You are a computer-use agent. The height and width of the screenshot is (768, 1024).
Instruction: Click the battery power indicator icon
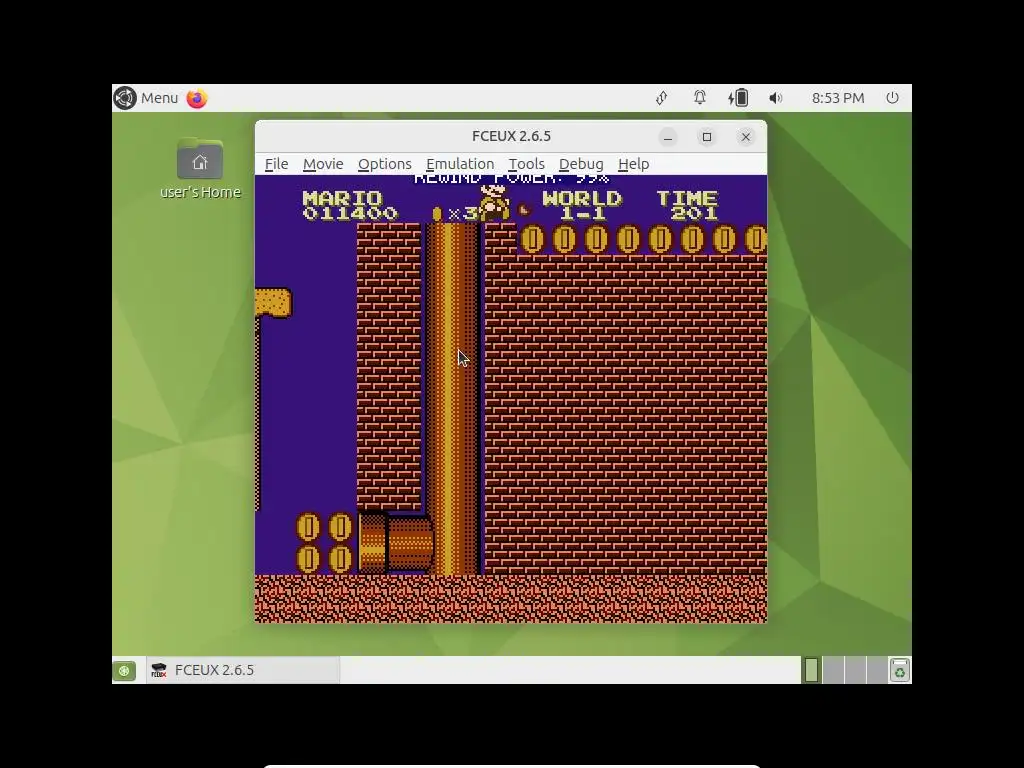tap(738, 98)
